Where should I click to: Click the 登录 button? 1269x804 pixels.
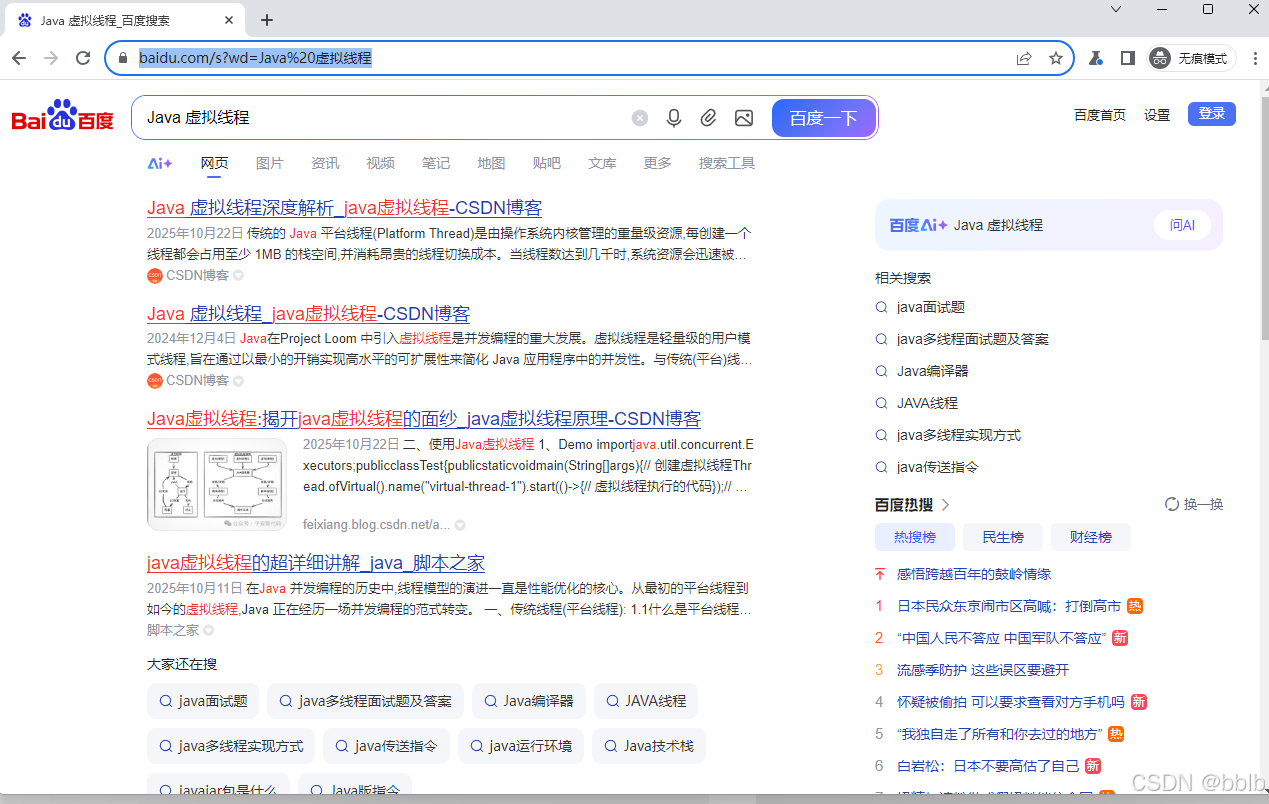pos(1211,113)
